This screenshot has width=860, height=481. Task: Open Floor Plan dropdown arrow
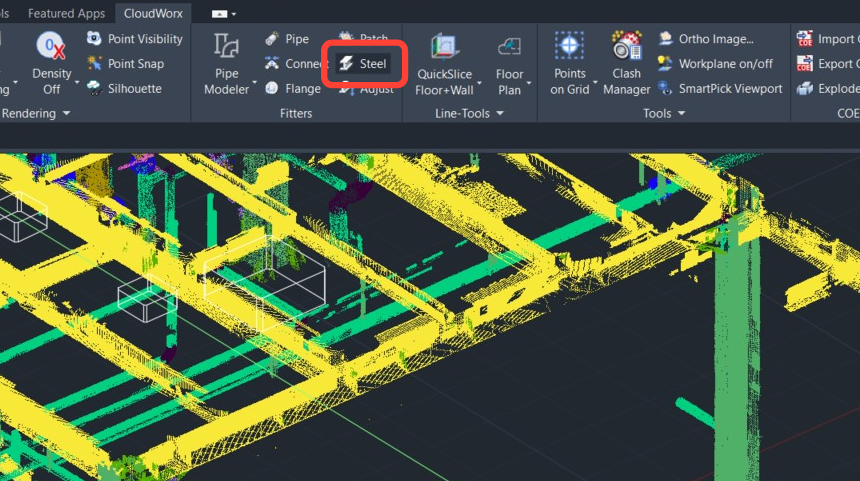[529, 83]
